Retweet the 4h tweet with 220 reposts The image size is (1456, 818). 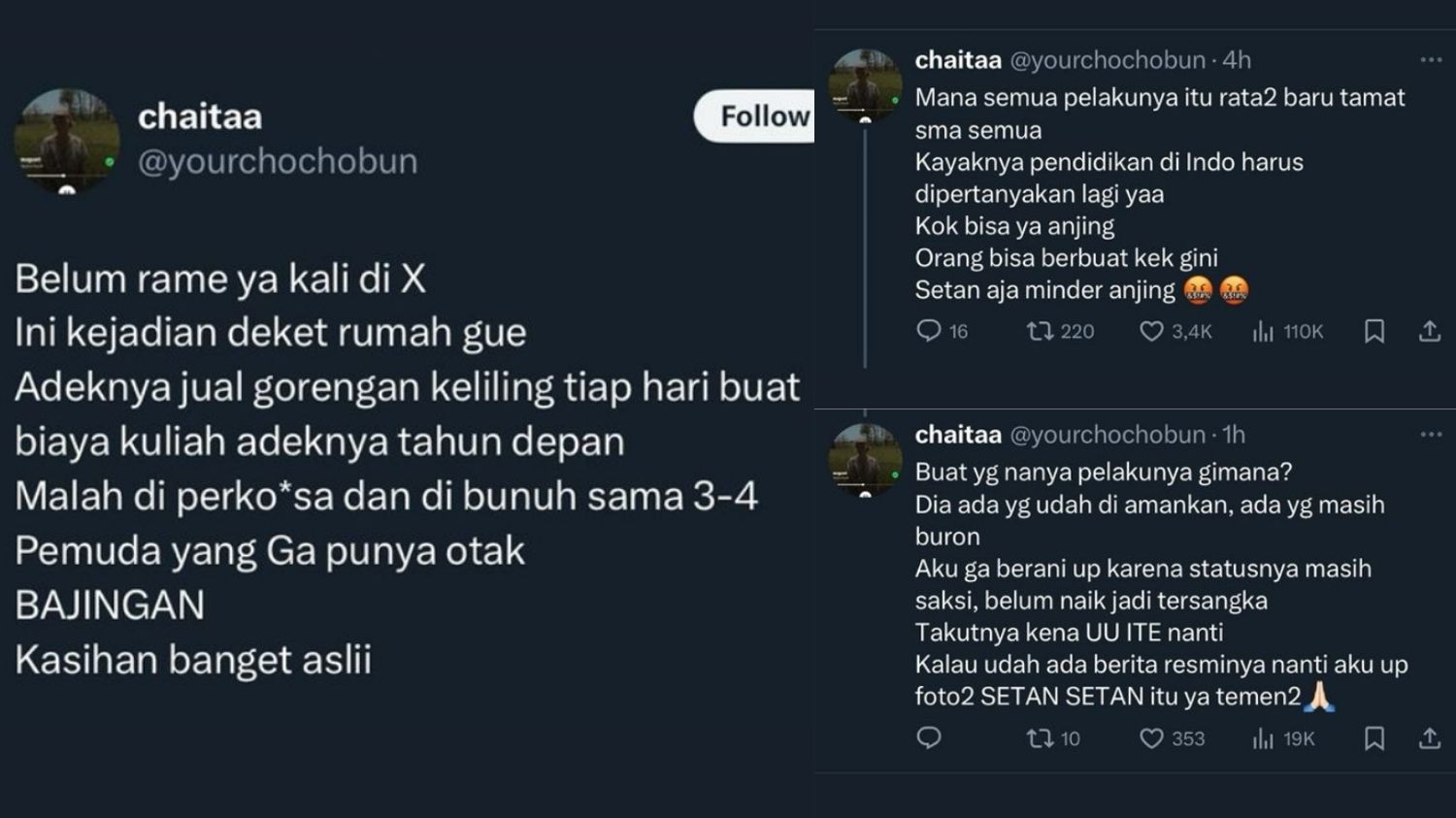[x=1041, y=332]
